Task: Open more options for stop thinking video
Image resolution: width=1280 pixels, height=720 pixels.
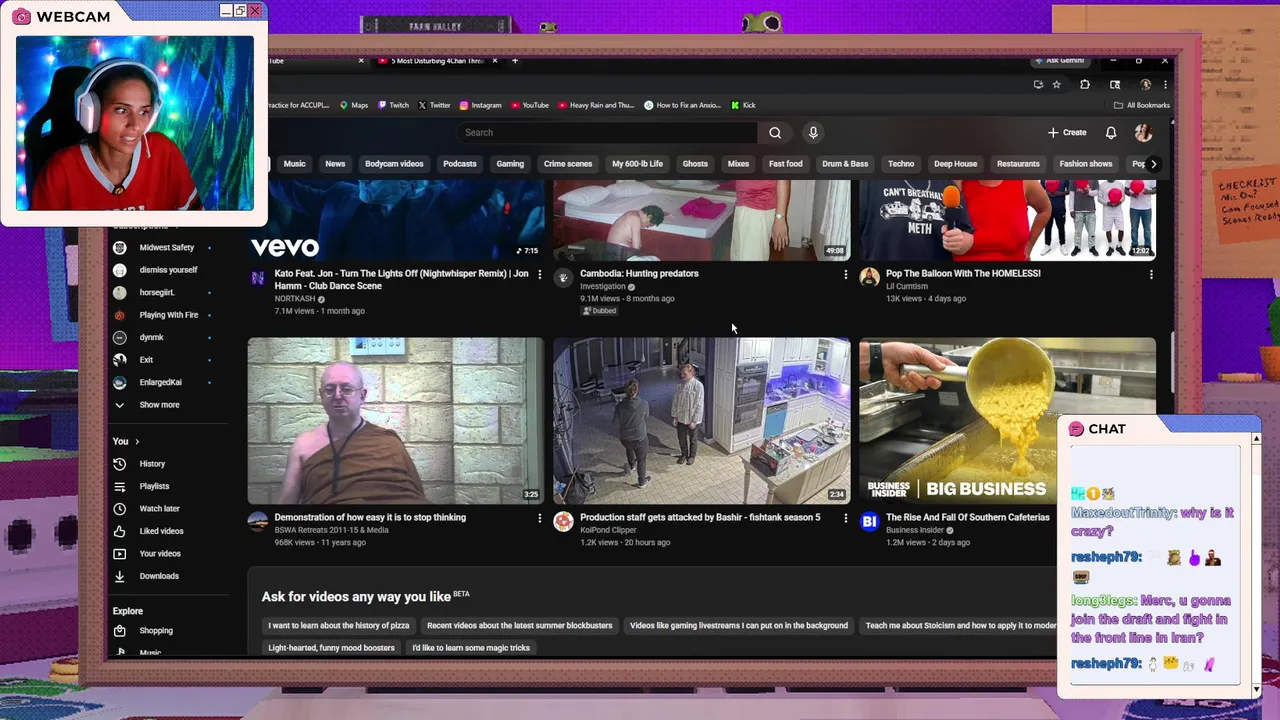Action: coord(540,518)
